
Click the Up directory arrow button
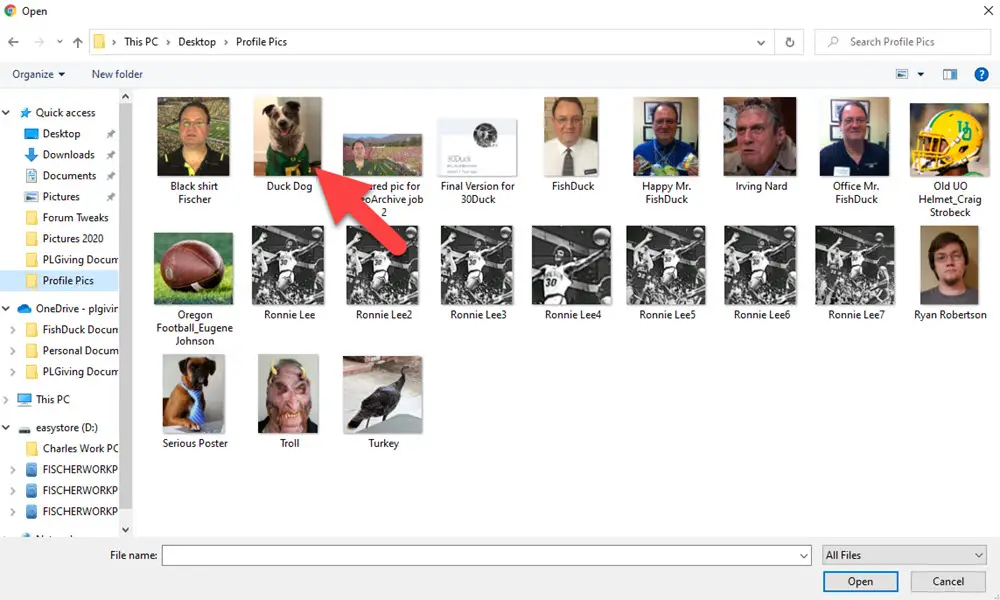click(x=78, y=42)
